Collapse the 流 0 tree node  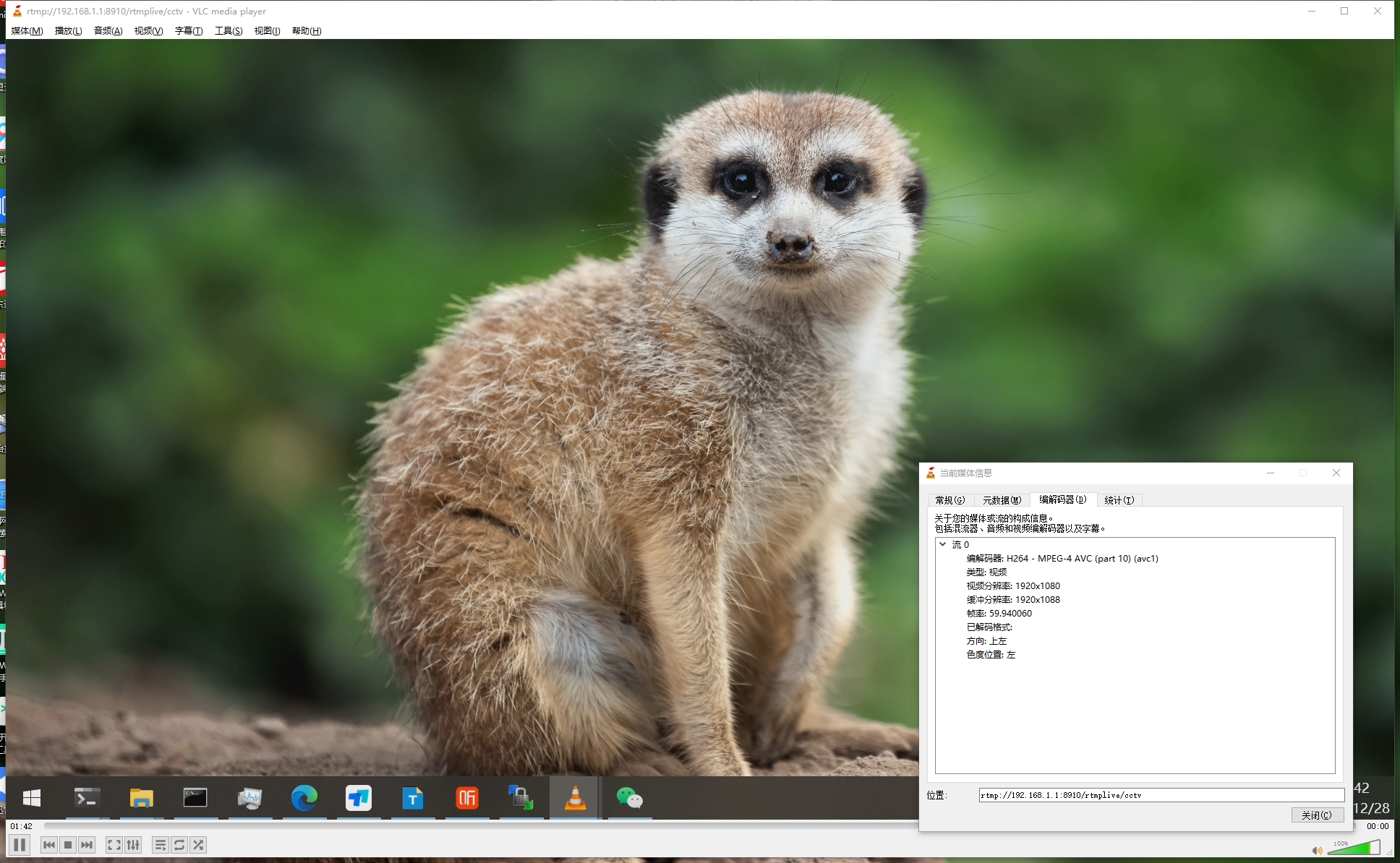pyautogui.click(x=943, y=544)
